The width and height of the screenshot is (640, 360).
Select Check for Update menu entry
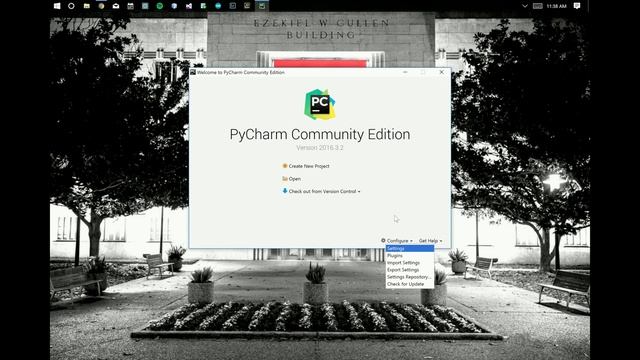409,284
